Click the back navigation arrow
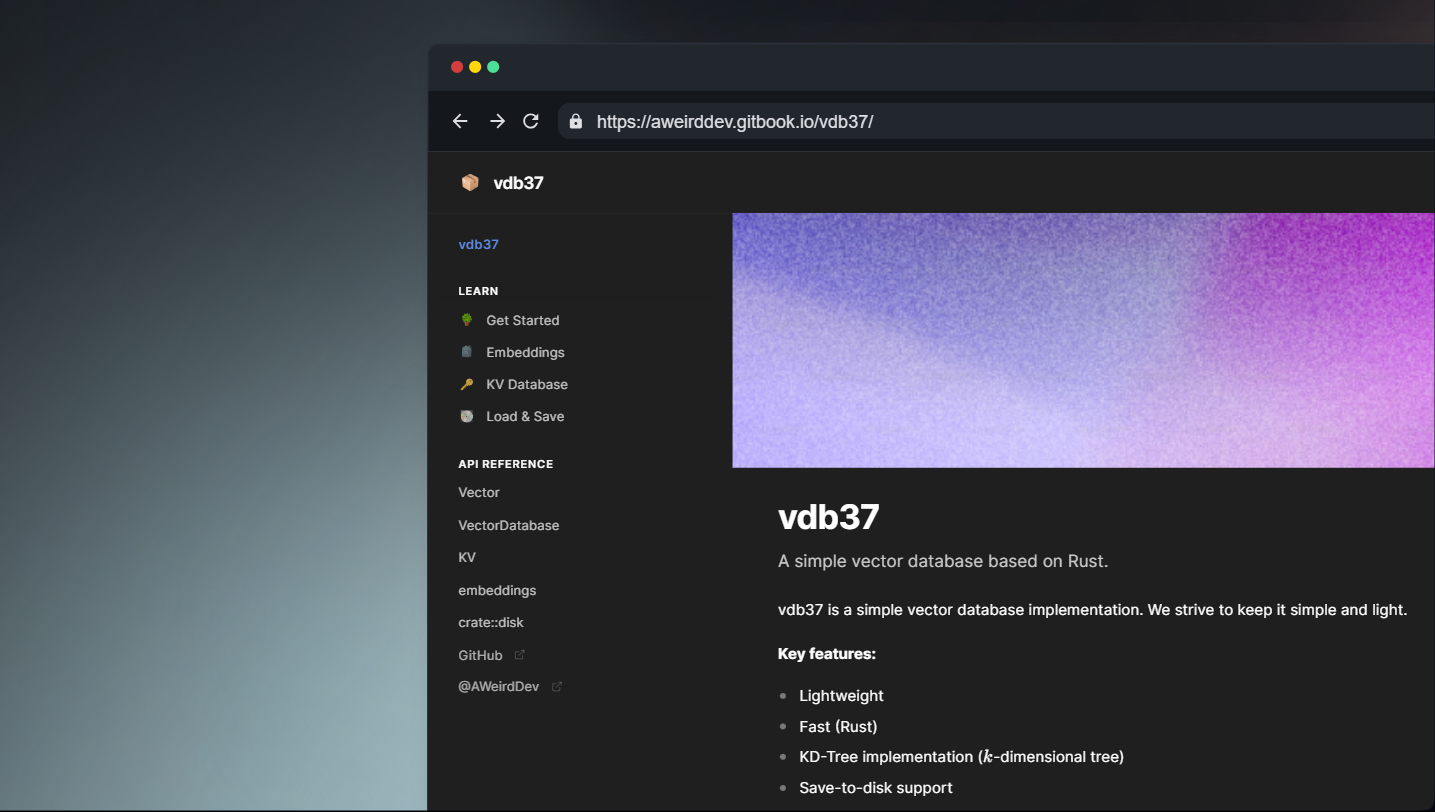 coord(460,120)
